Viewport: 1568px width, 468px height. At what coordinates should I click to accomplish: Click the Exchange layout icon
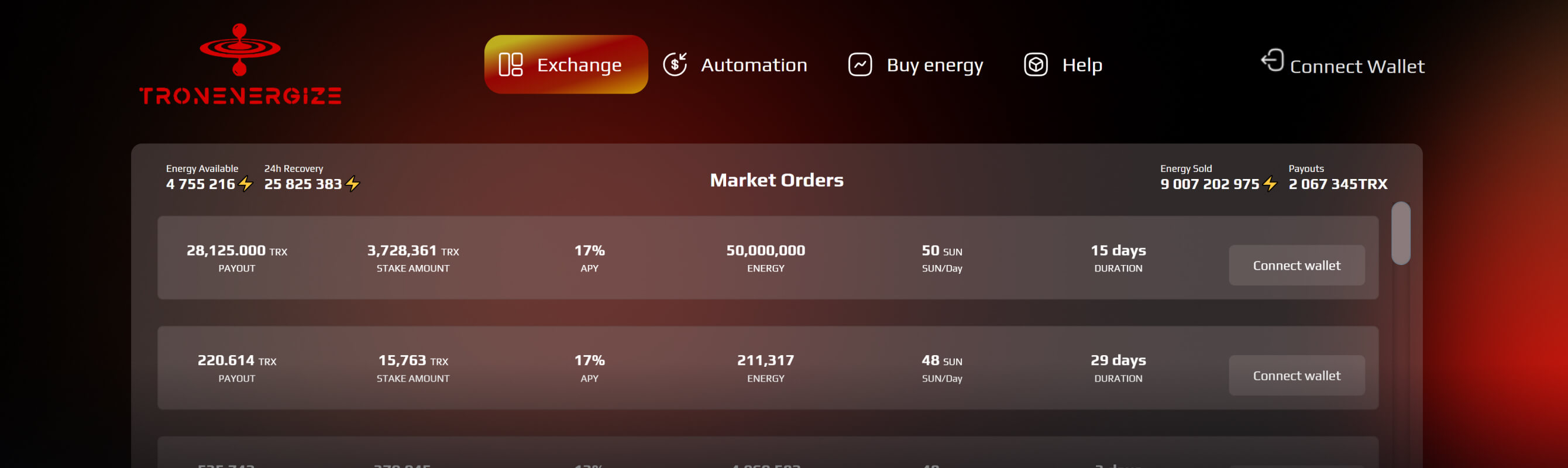click(x=510, y=64)
